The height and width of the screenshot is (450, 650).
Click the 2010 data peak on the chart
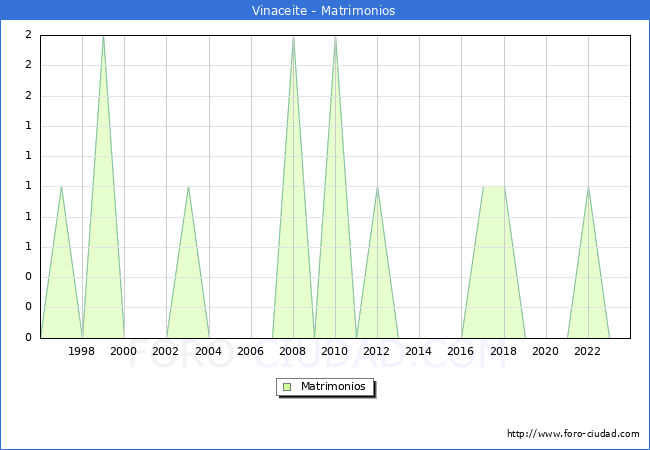335,36
